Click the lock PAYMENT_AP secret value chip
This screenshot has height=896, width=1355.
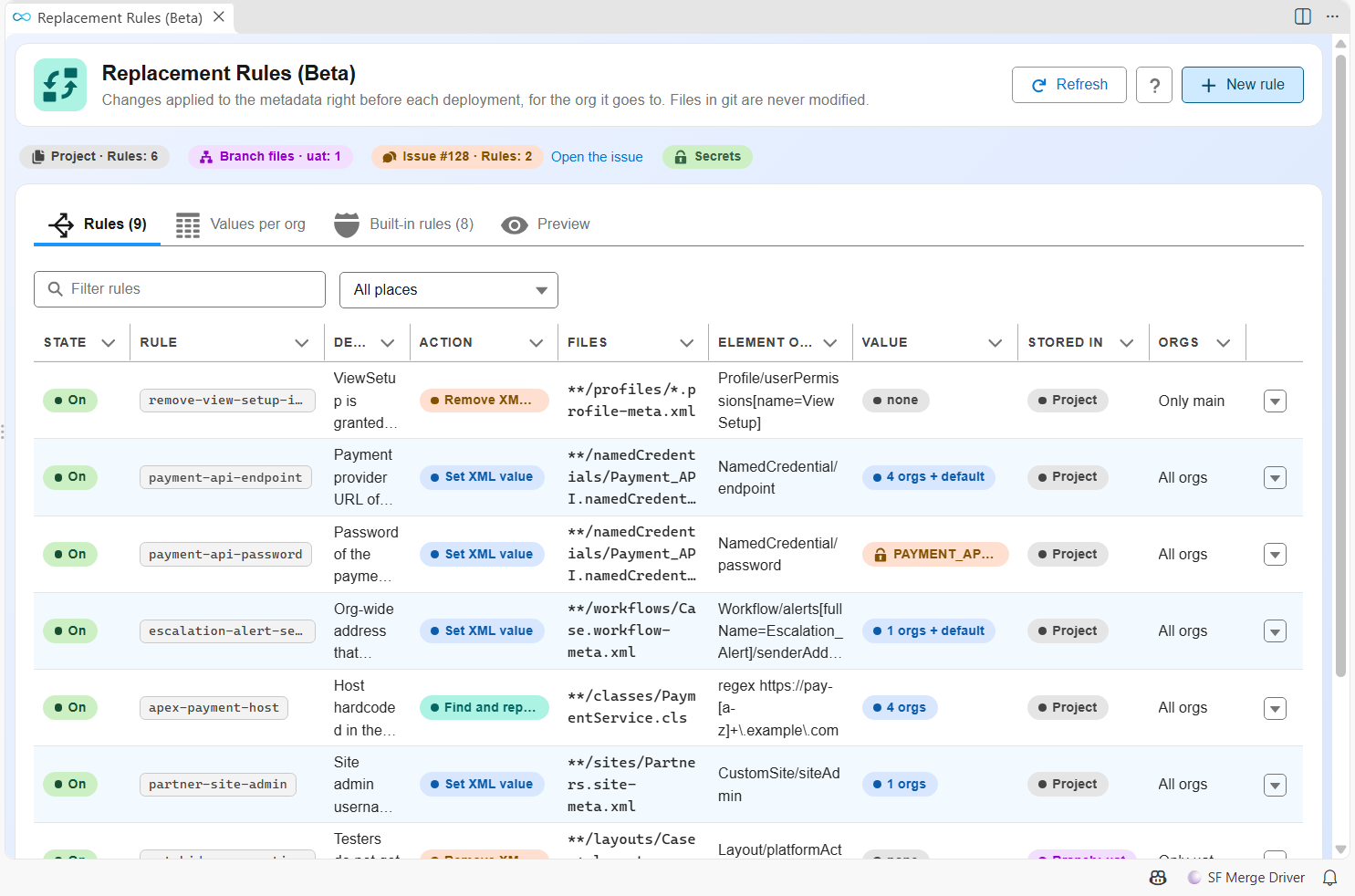935,554
